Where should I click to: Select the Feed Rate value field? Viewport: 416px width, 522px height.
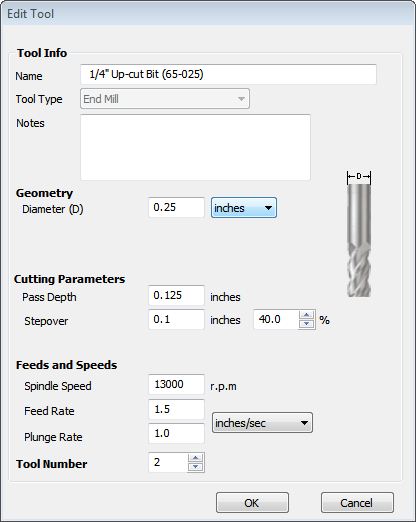[176, 409]
